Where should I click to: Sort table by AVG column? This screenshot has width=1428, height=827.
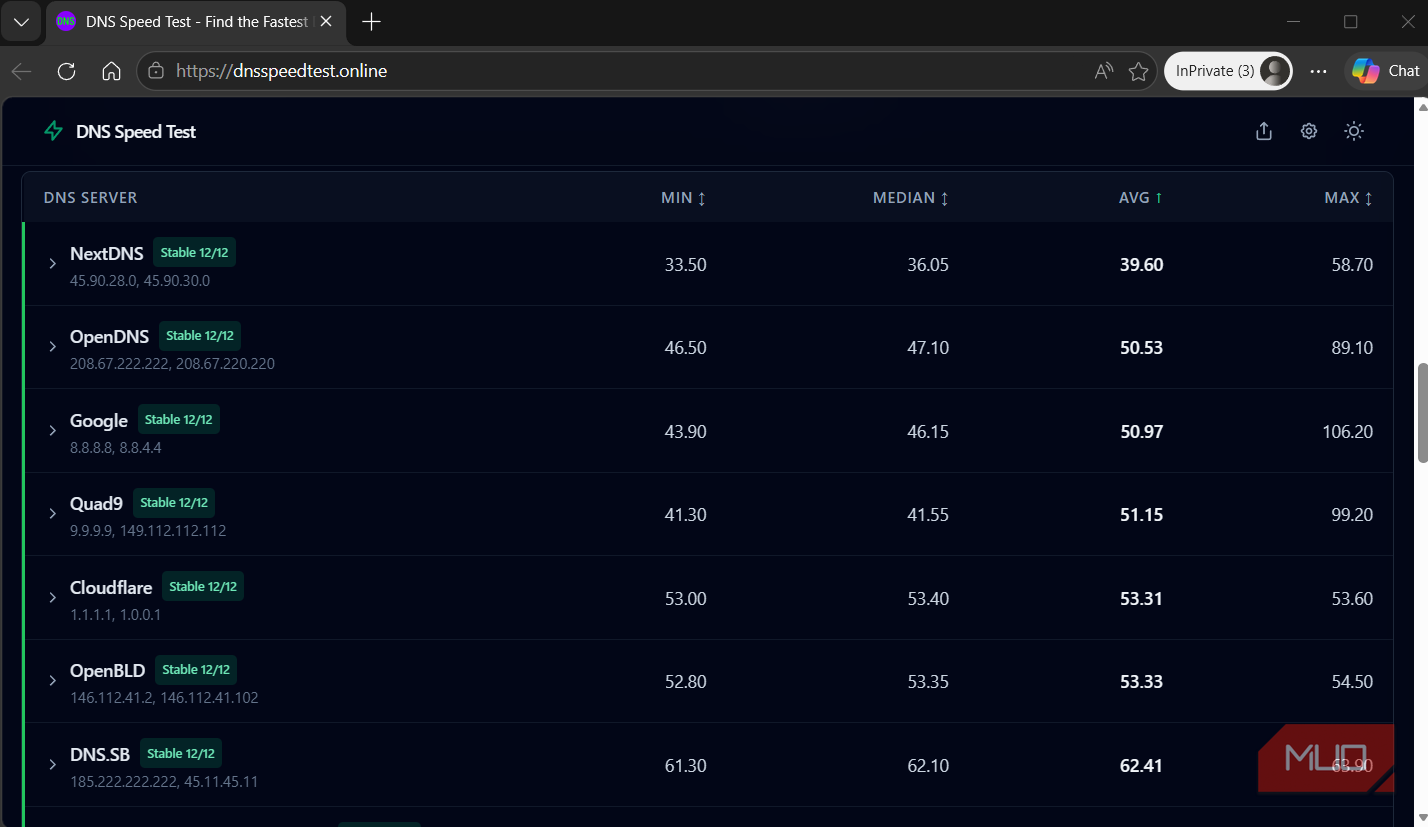(x=1141, y=198)
